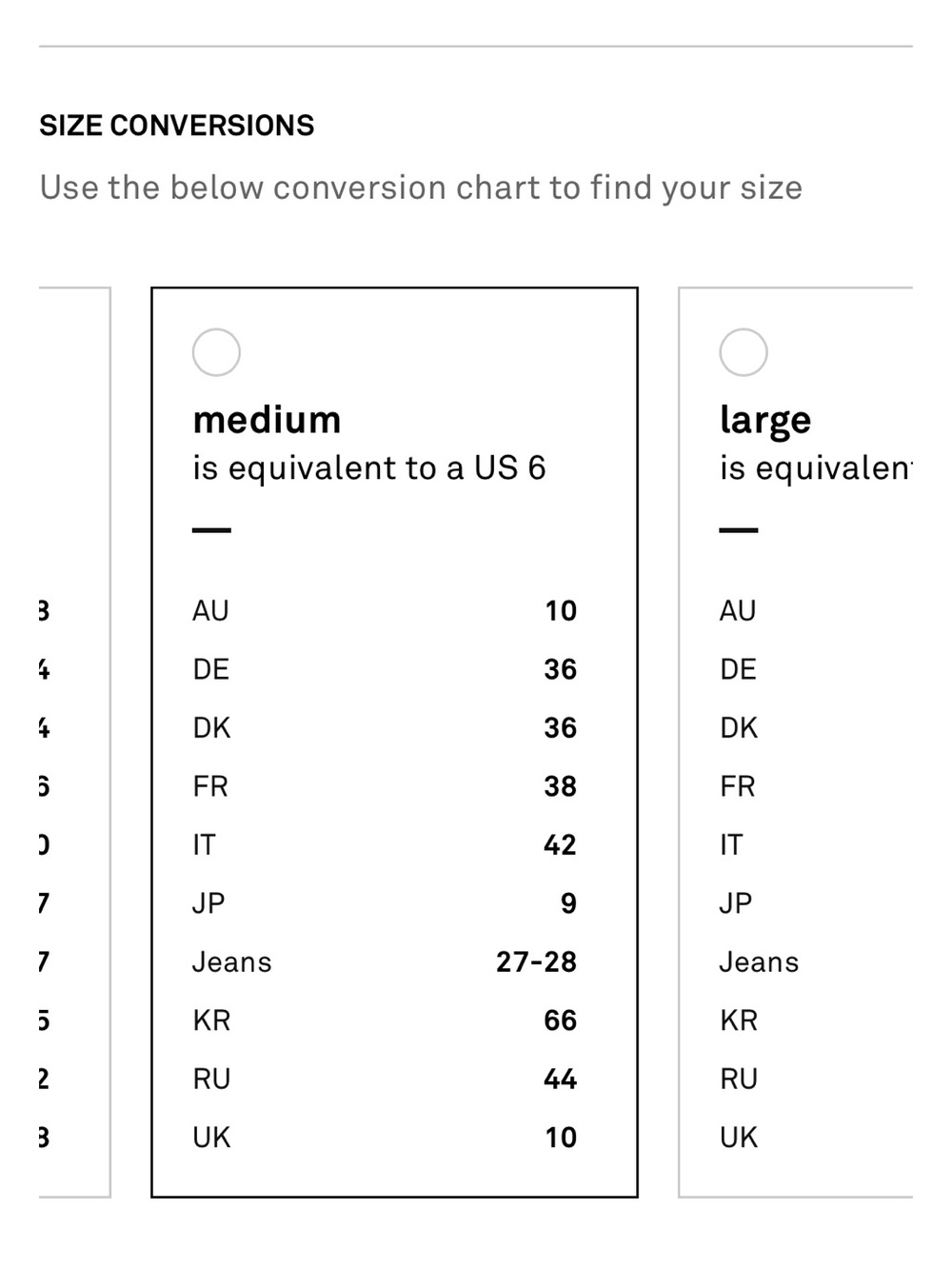Viewport: 952px width, 1269px height.
Task: Click the RU value 44
Action: 561,1079
